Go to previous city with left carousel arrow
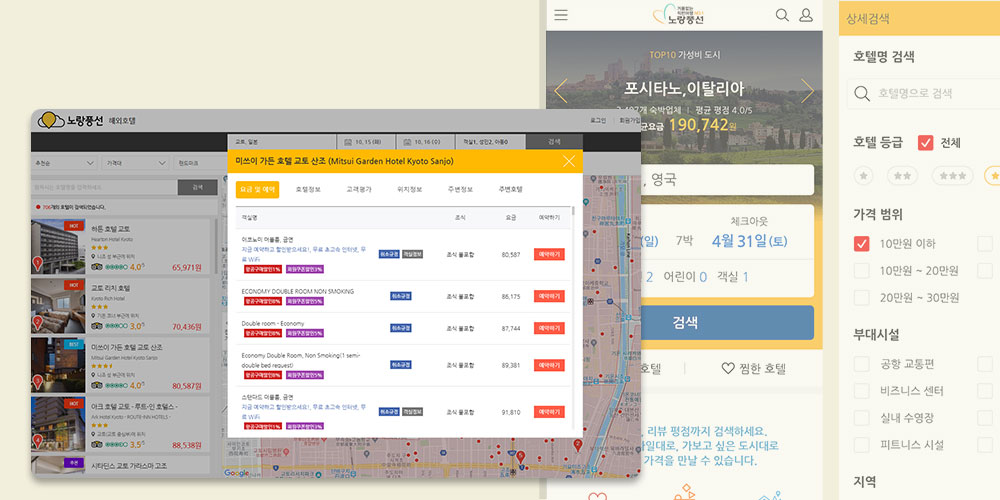1000x500 pixels. tap(561, 91)
